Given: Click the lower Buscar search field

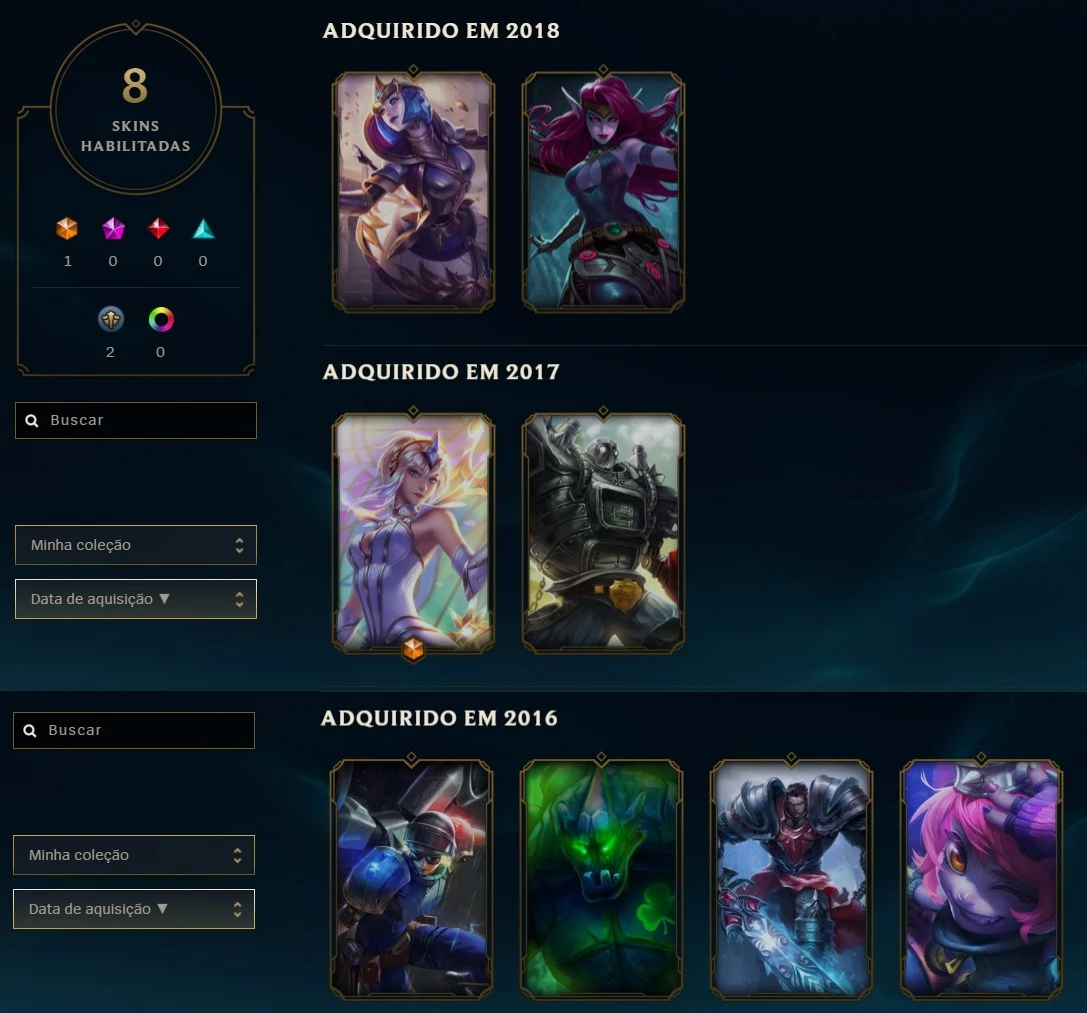Looking at the screenshot, I should (134, 730).
